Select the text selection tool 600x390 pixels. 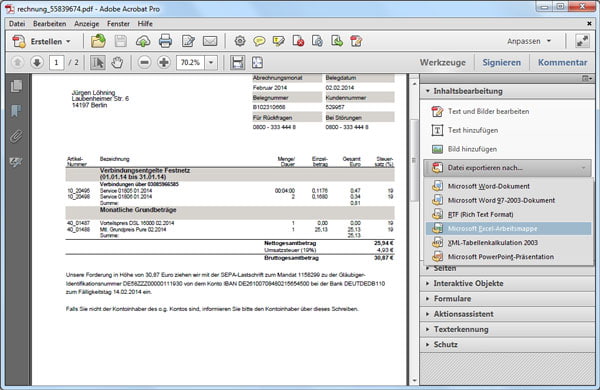tap(98, 62)
